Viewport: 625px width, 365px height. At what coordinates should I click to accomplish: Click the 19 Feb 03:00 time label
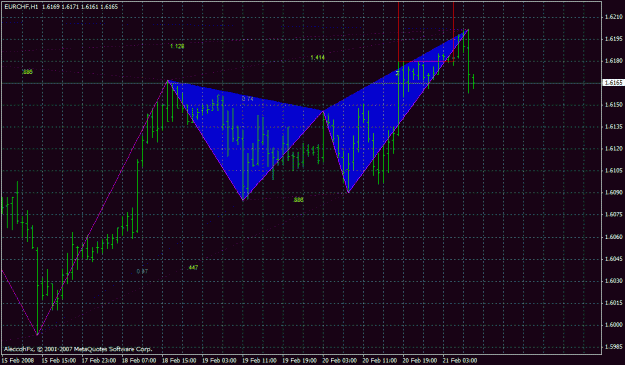(219, 361)
